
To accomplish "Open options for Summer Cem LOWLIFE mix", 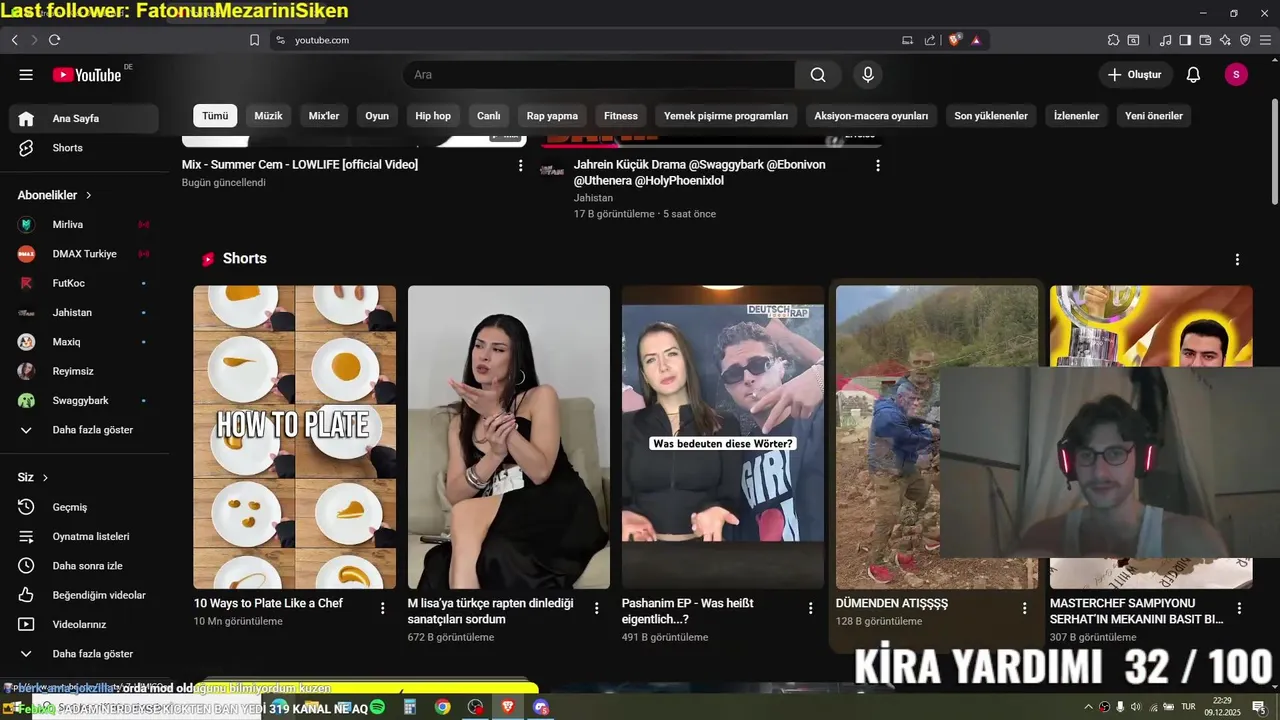I will coord(520,166).
